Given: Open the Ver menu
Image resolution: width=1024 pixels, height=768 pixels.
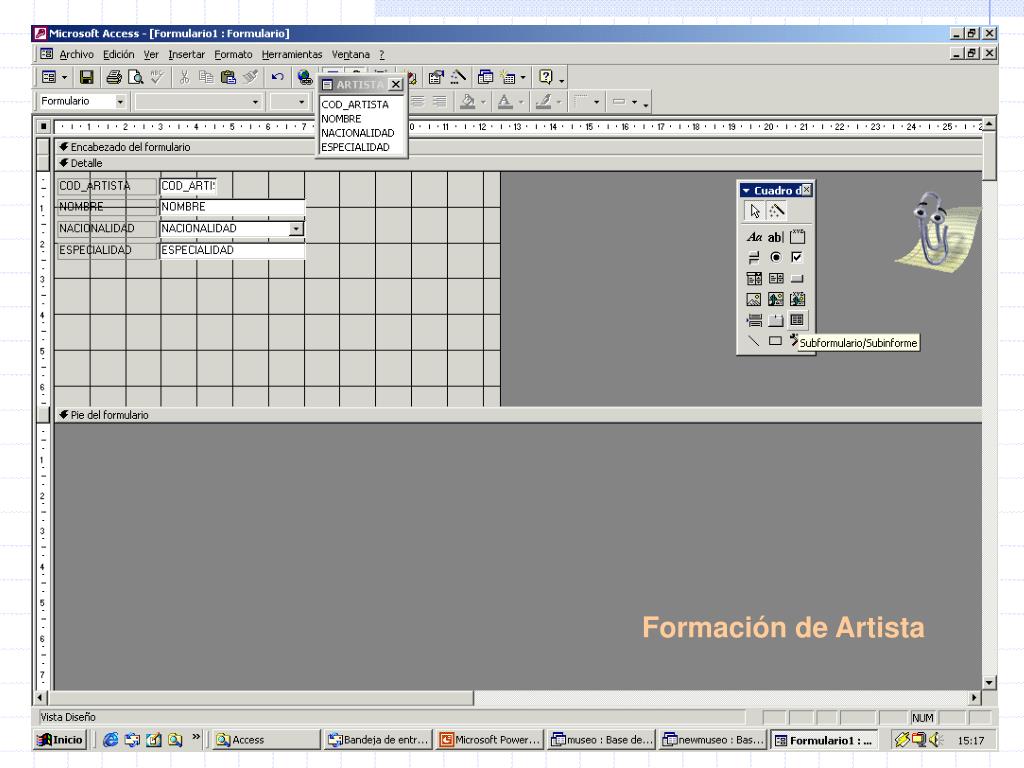Looking at the screenshot, I should point(151,54).
